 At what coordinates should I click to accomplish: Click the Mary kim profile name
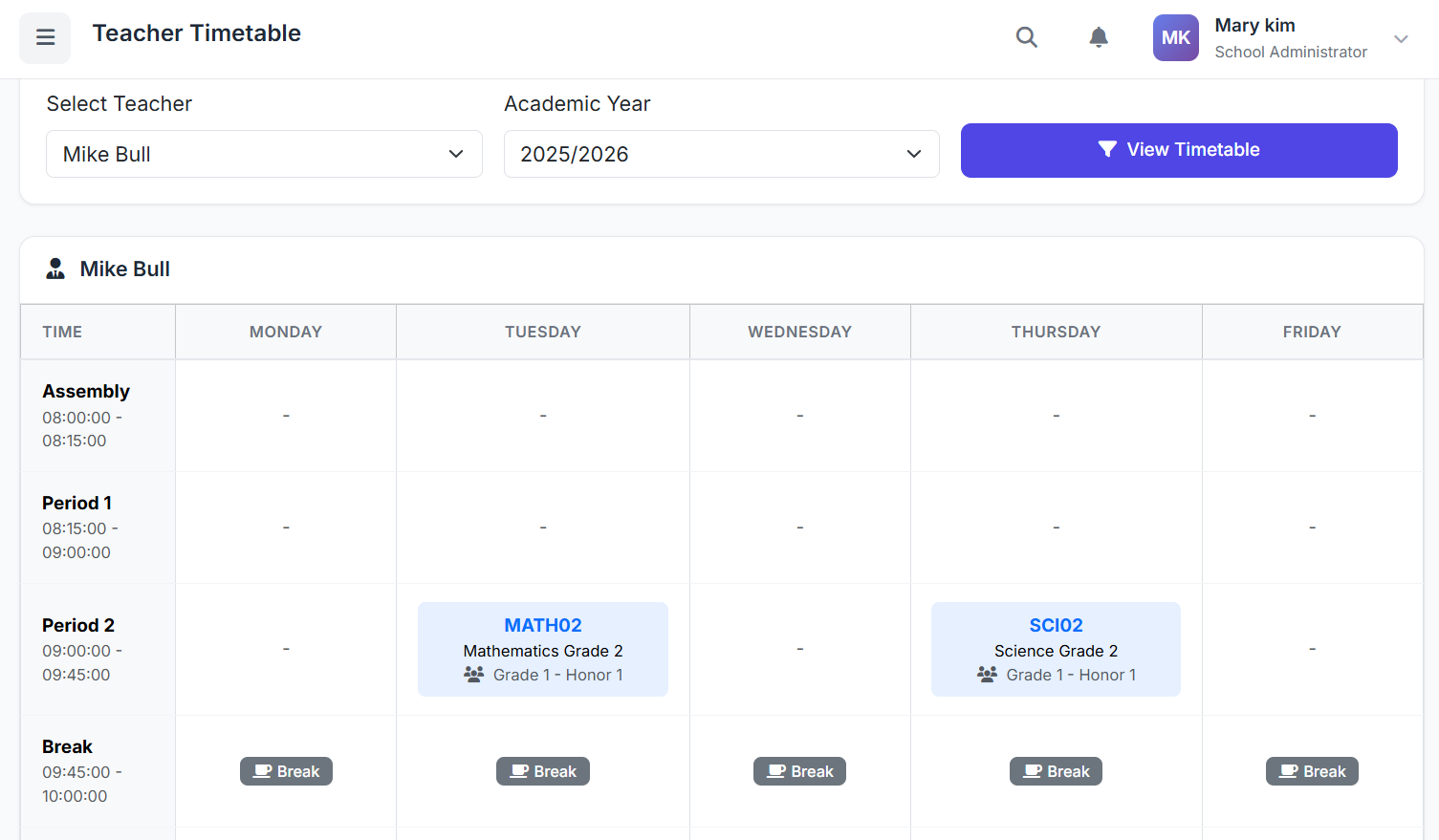pos(1254,26)
